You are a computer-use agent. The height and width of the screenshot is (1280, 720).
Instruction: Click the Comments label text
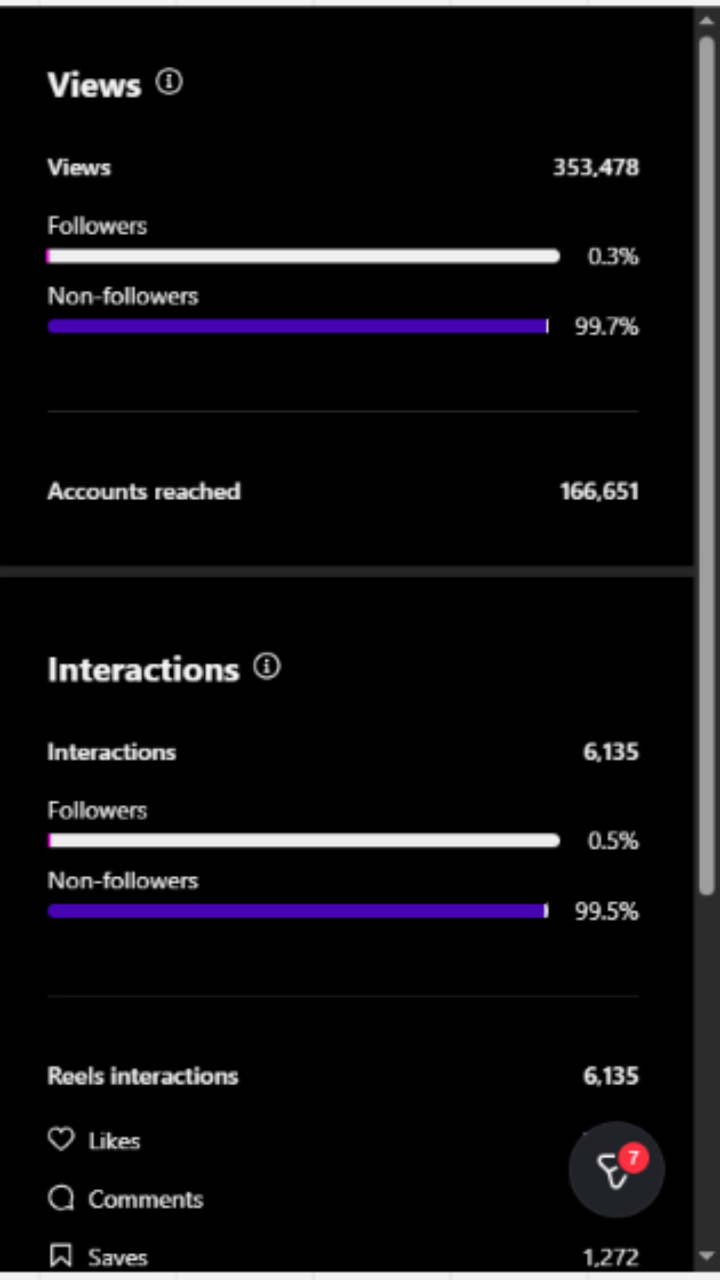pos(146,1199)
